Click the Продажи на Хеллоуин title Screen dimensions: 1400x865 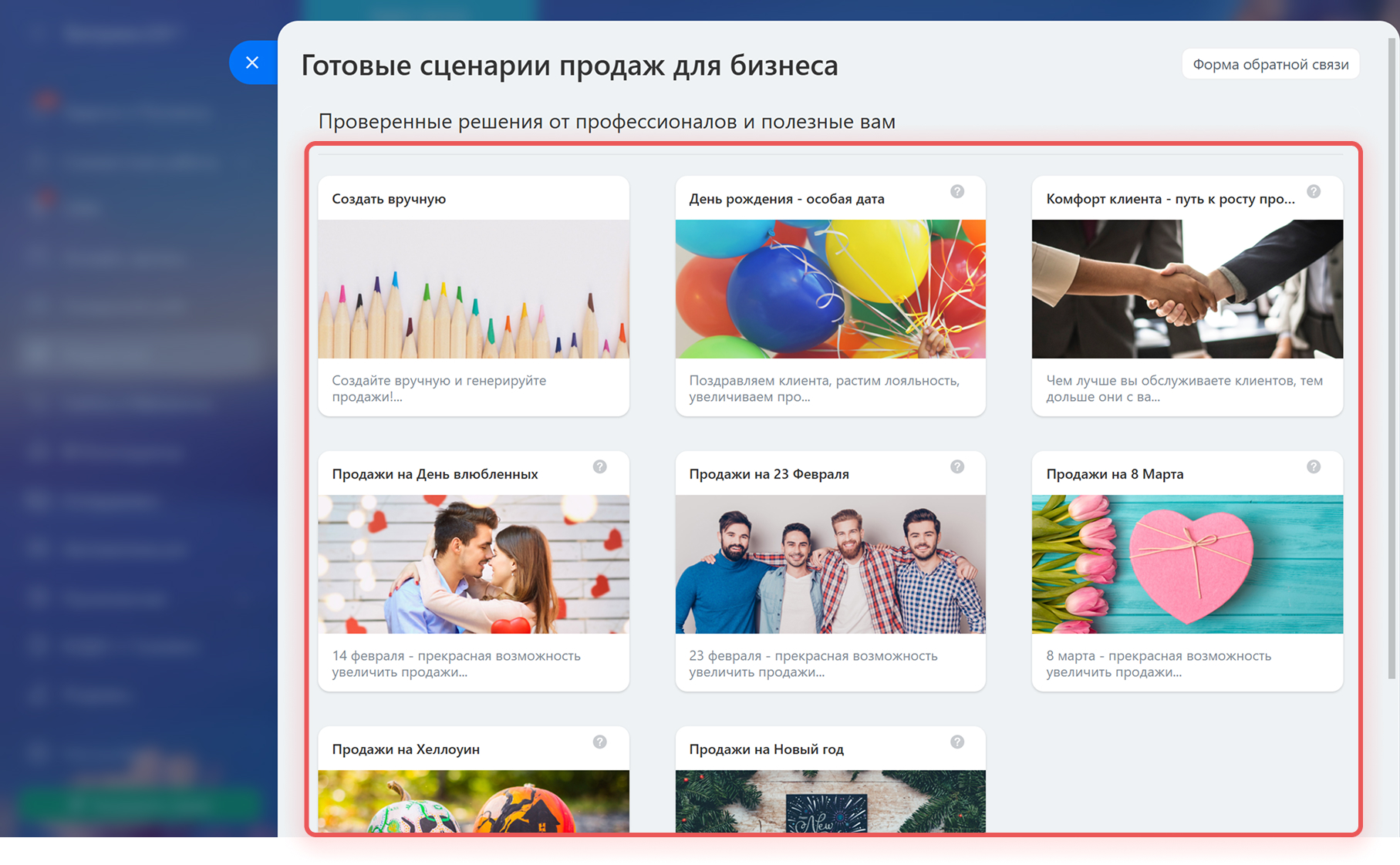point(406,749)
